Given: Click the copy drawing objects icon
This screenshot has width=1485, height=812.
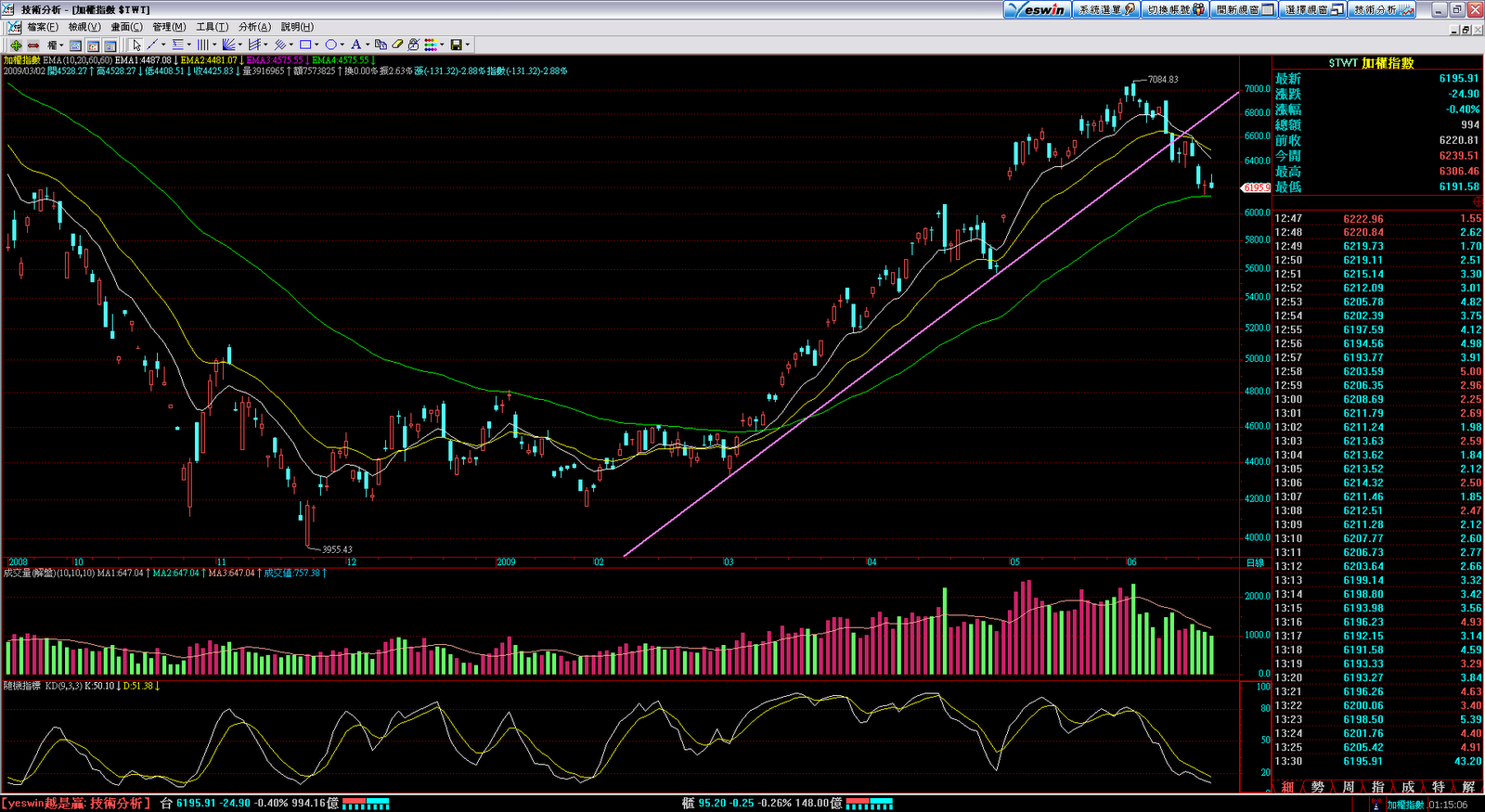Looking at the screenshot, I should pos(381,45).
